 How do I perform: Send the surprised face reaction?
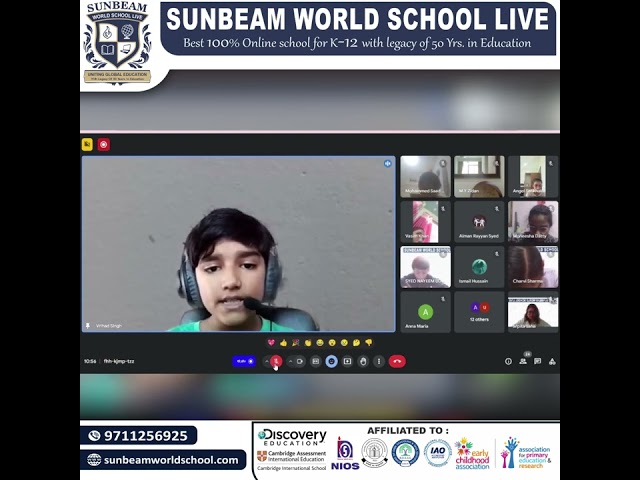pos(332,343)
